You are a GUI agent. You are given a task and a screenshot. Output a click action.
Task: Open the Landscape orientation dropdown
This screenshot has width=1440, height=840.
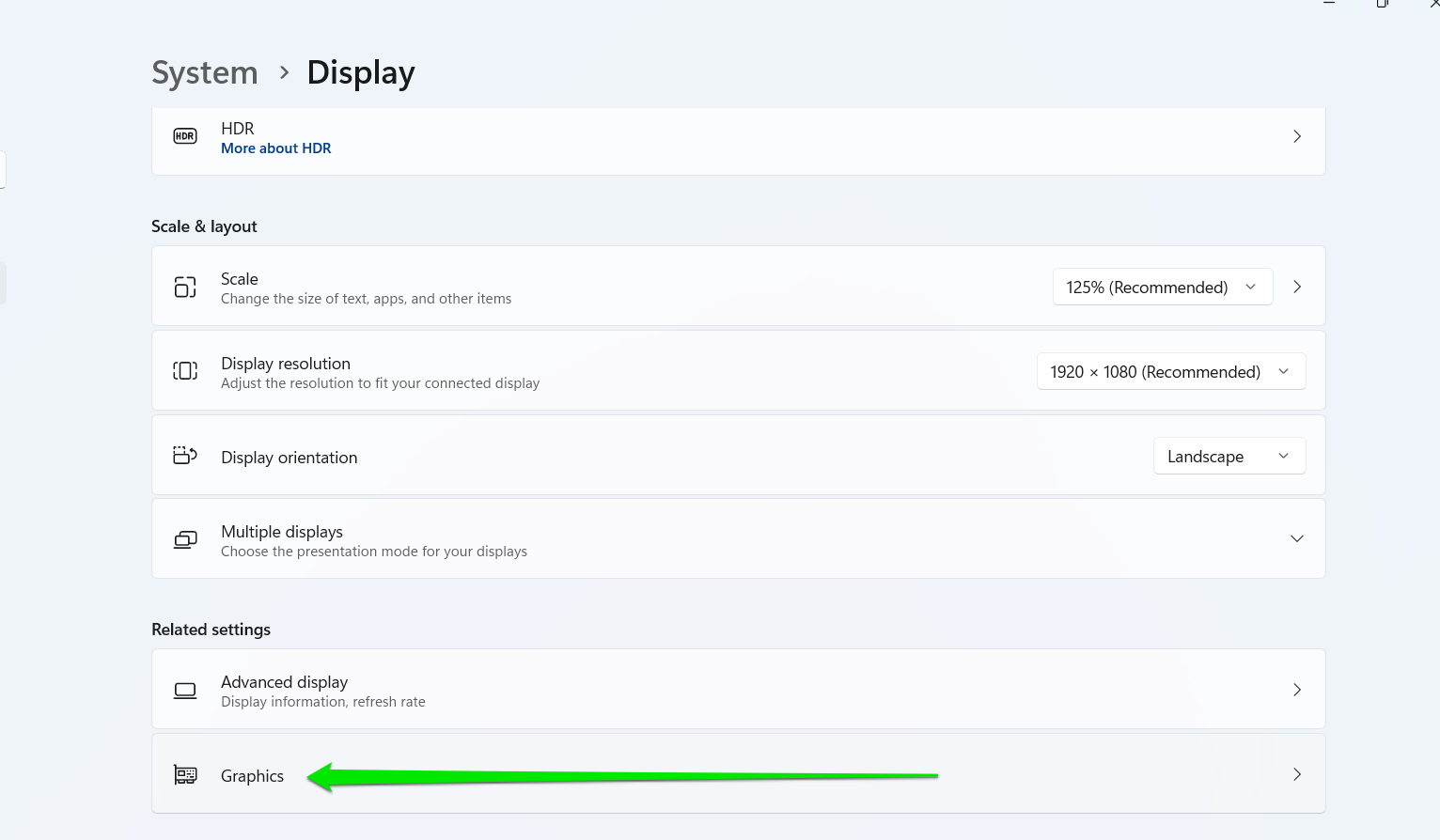click(1229, 456)
